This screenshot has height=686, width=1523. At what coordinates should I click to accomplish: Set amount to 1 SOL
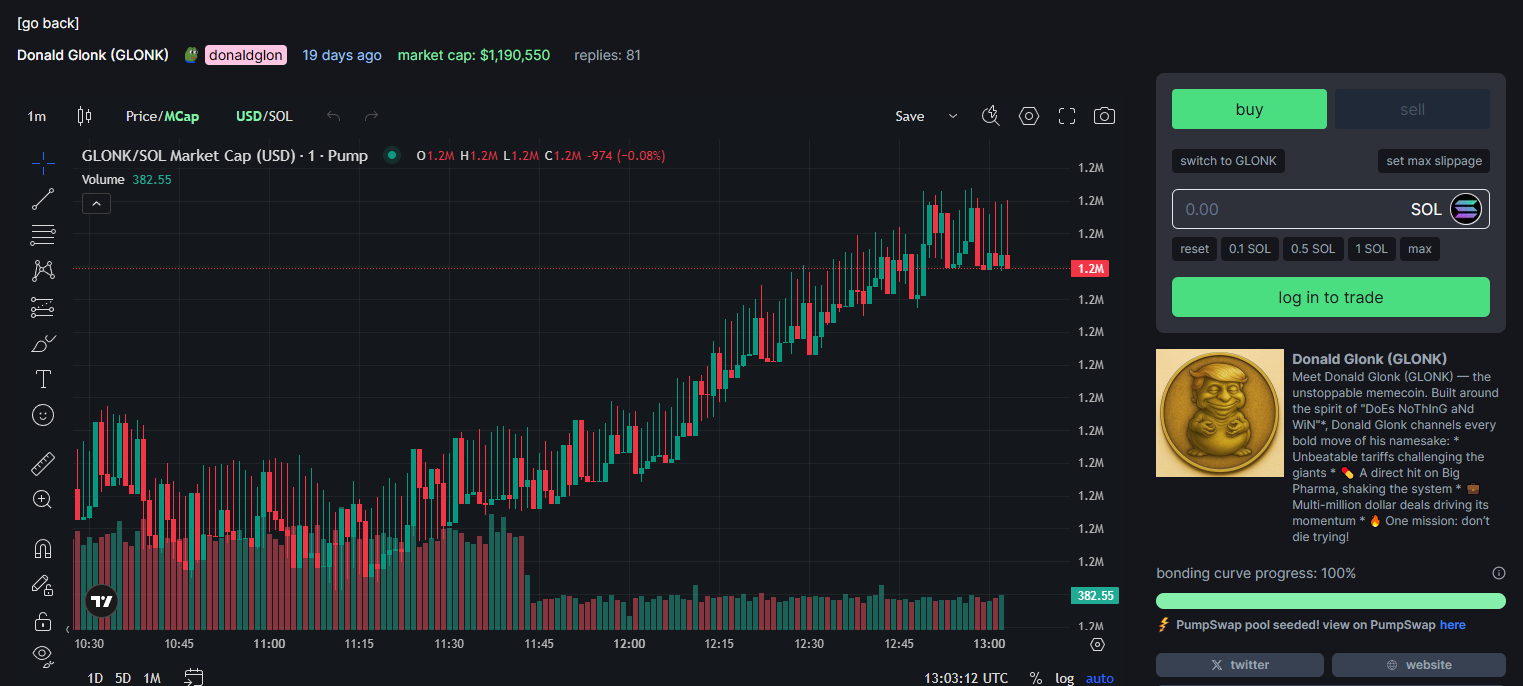click(x=1371, y=249)
